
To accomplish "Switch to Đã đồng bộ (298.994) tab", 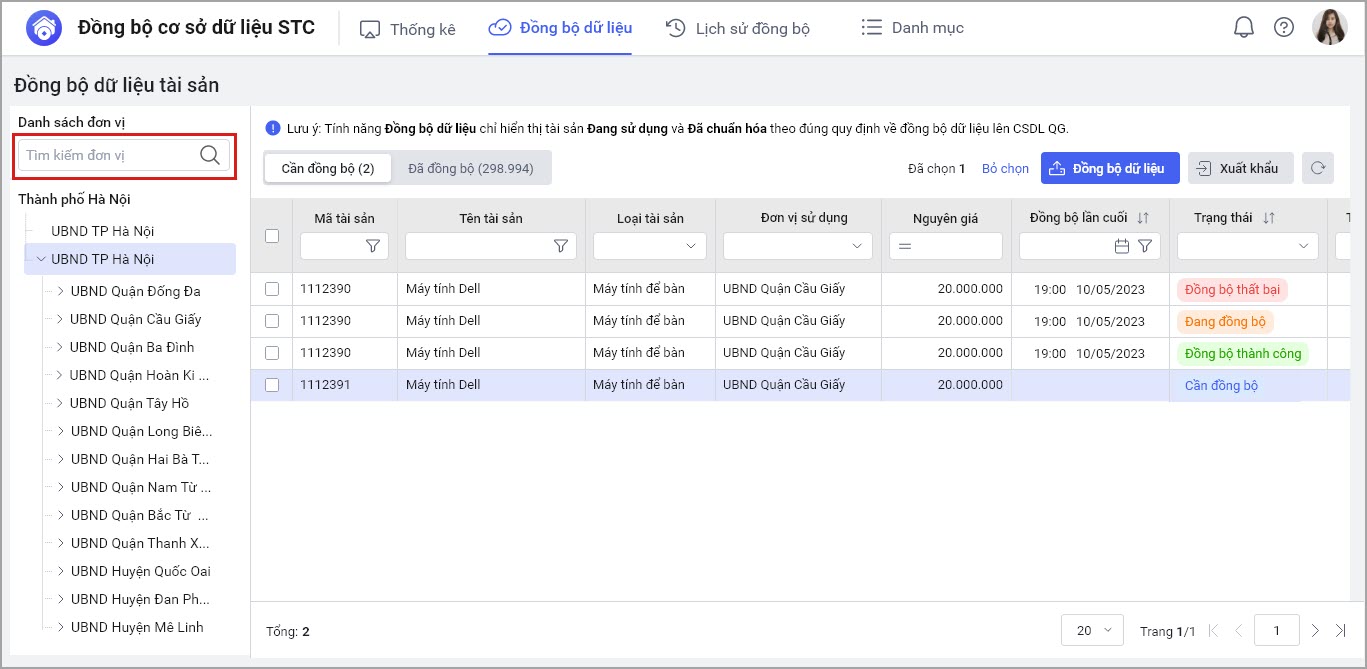I will pos(470,168).
